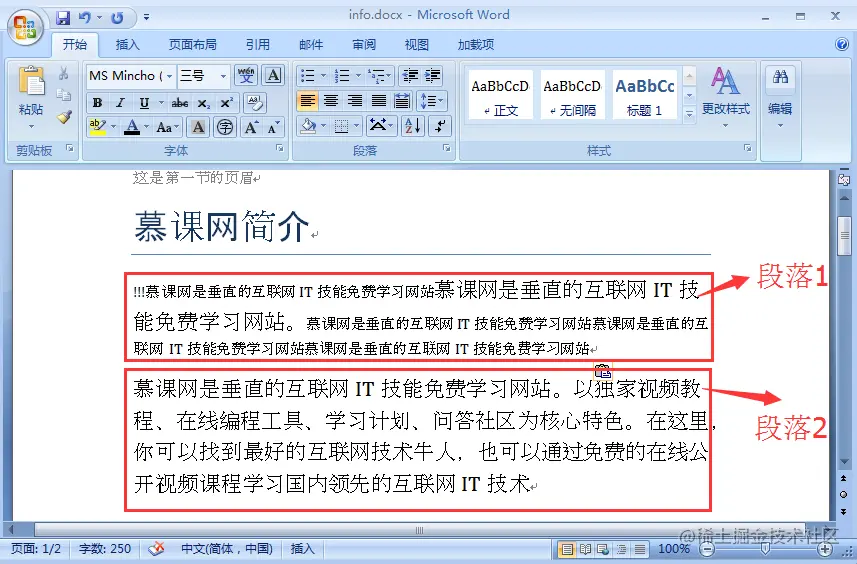Open the 三号 font size dropdown
The image size is (857, 564).
point(223,76)
